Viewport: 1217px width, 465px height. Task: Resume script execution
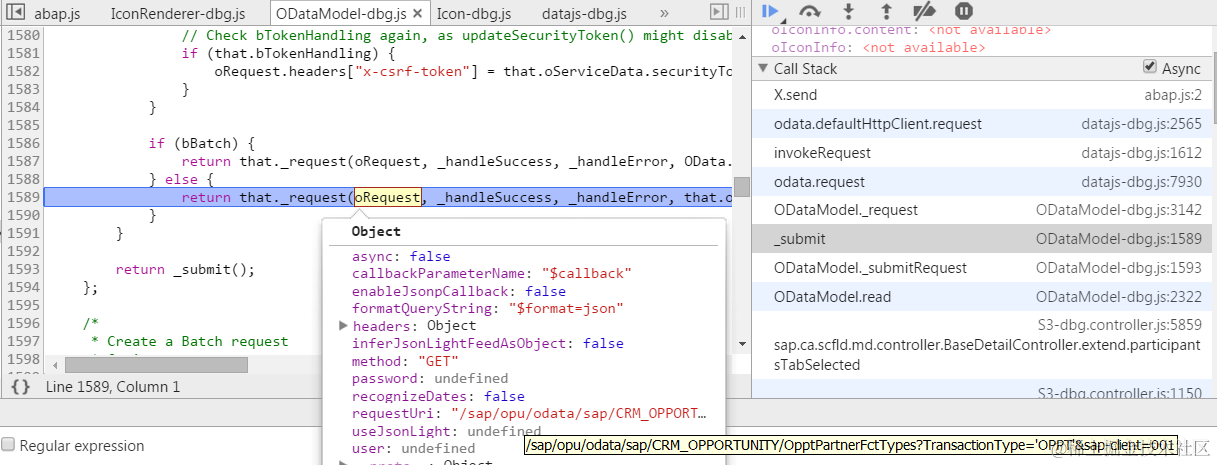coord(770,11)
